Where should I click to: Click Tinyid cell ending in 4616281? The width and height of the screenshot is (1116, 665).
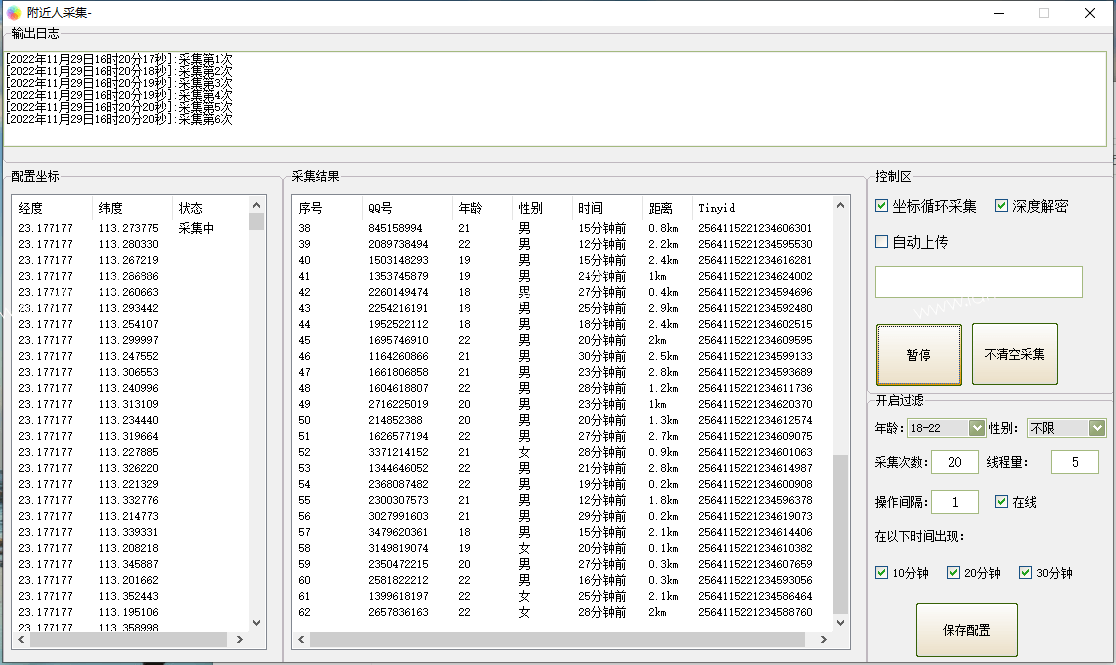pos(755,260)
